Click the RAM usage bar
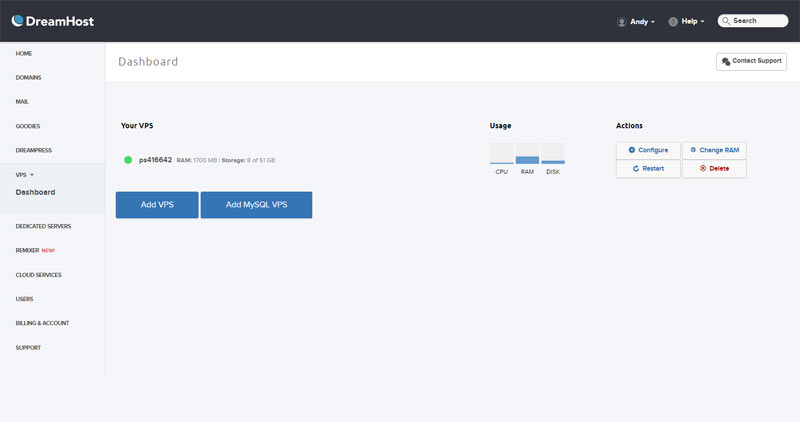The height and width of the screenshot is (422, 800). point(527,154)
